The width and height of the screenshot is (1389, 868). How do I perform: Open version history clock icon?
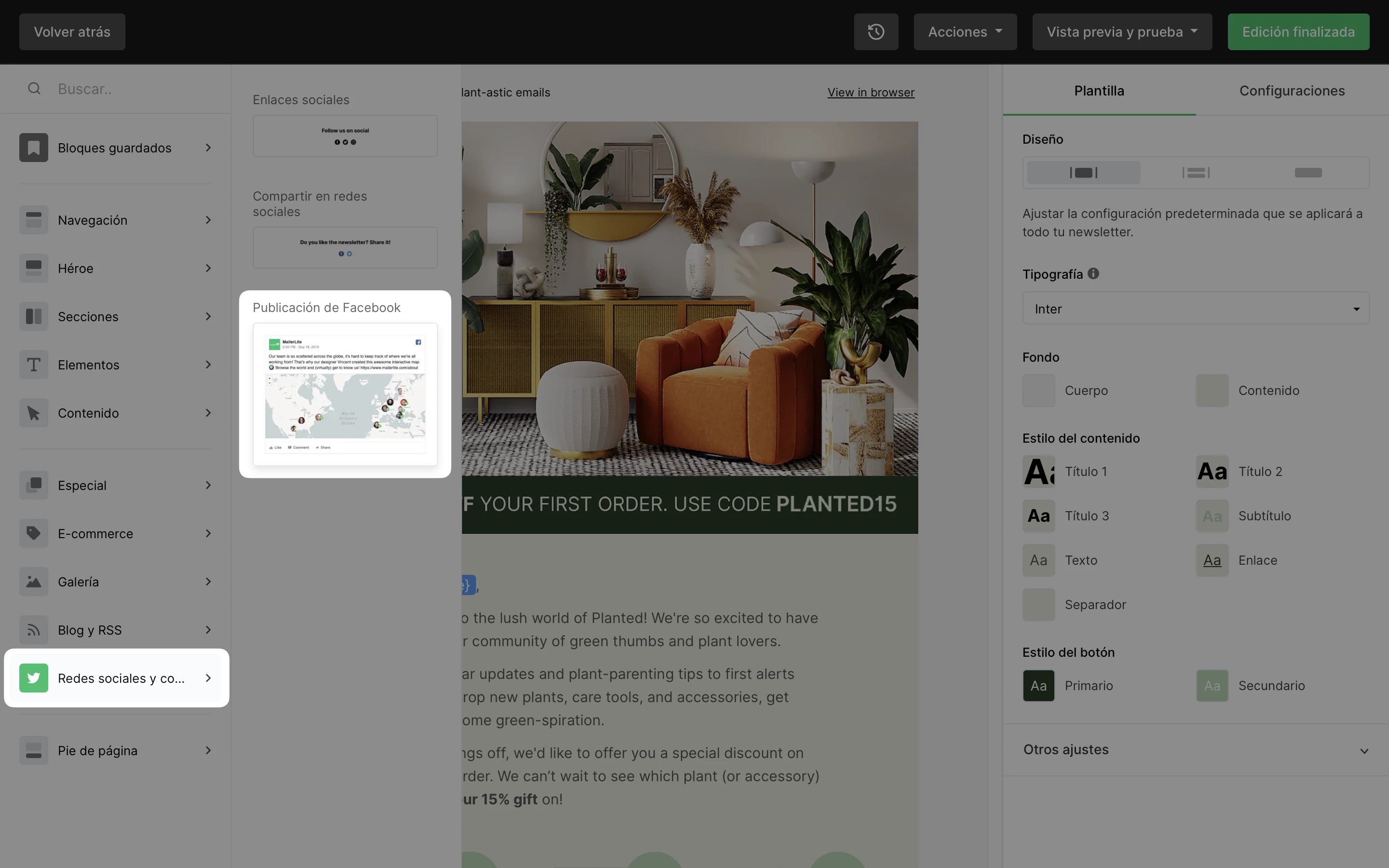tap(875, 32)
